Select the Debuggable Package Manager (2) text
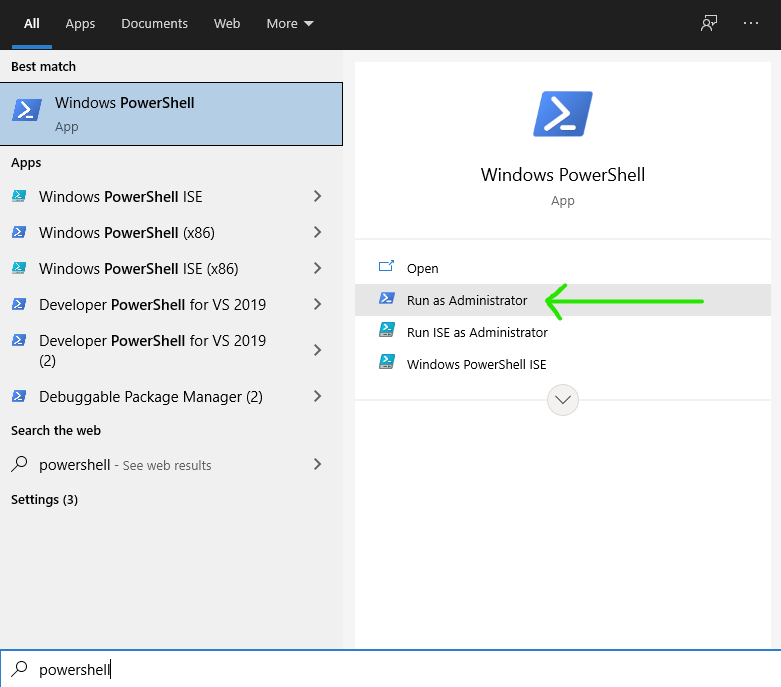 click(151, 397)
